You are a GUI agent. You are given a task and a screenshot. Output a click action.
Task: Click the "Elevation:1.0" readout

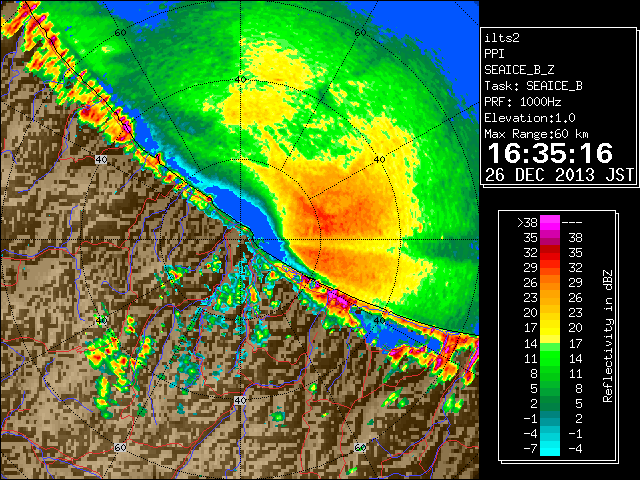click(x=530, y=118)
